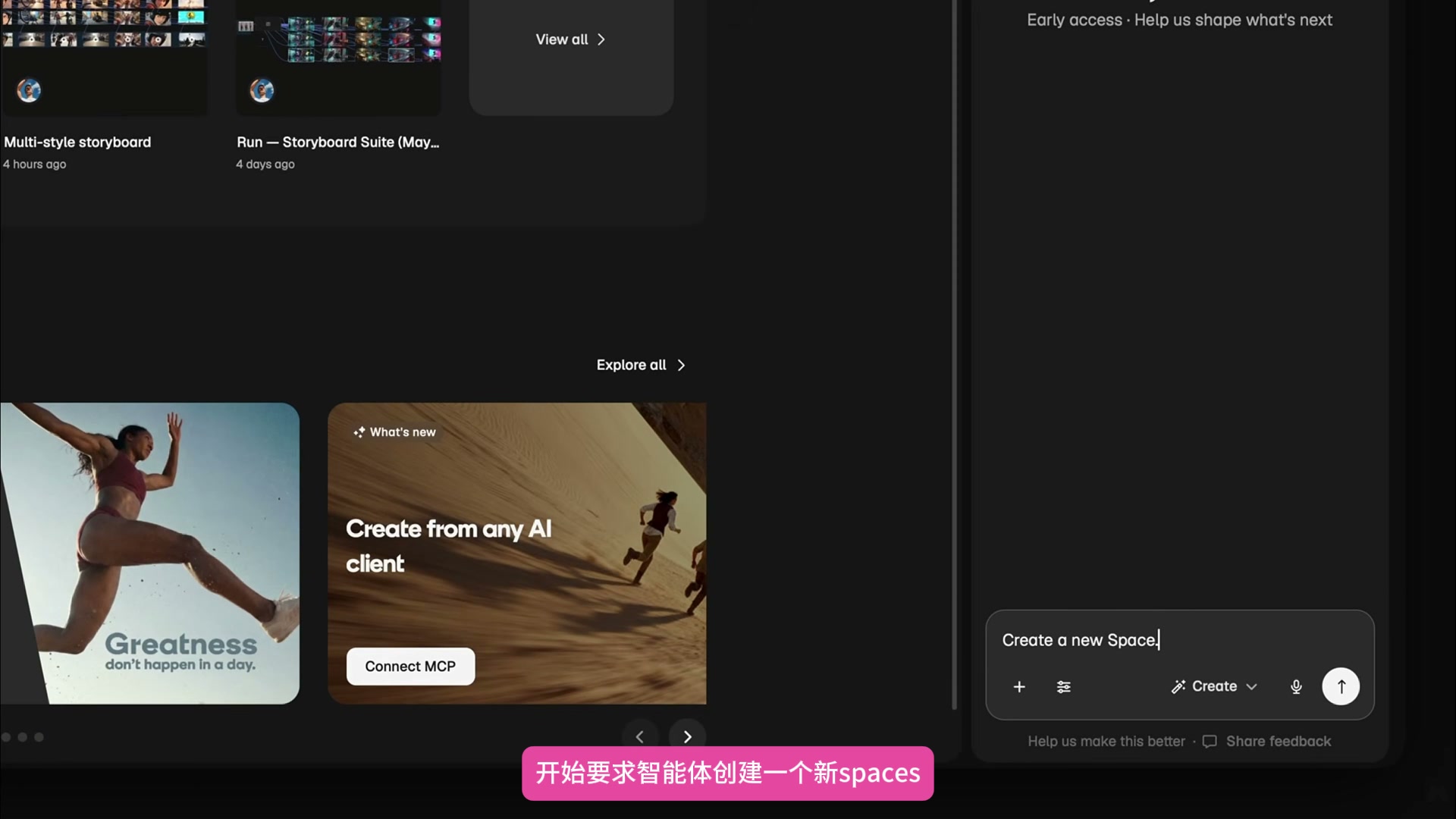This screenshot has height=819, width=1456.
Task: Click the Run — Storyboard Suite title
Action: [x=337, y=142]
